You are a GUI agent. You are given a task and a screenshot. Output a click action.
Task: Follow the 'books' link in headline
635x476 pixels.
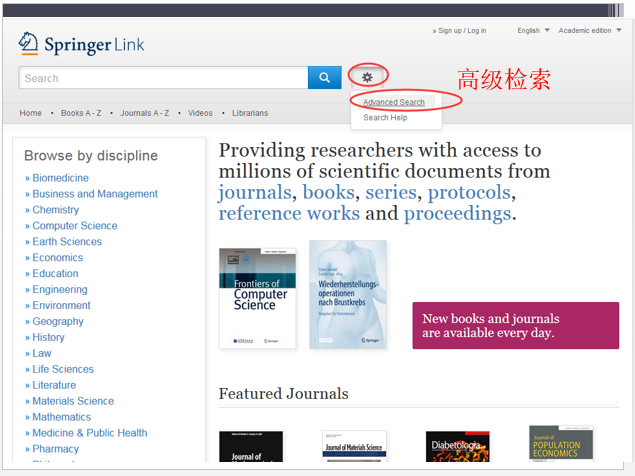pos(328,192)
